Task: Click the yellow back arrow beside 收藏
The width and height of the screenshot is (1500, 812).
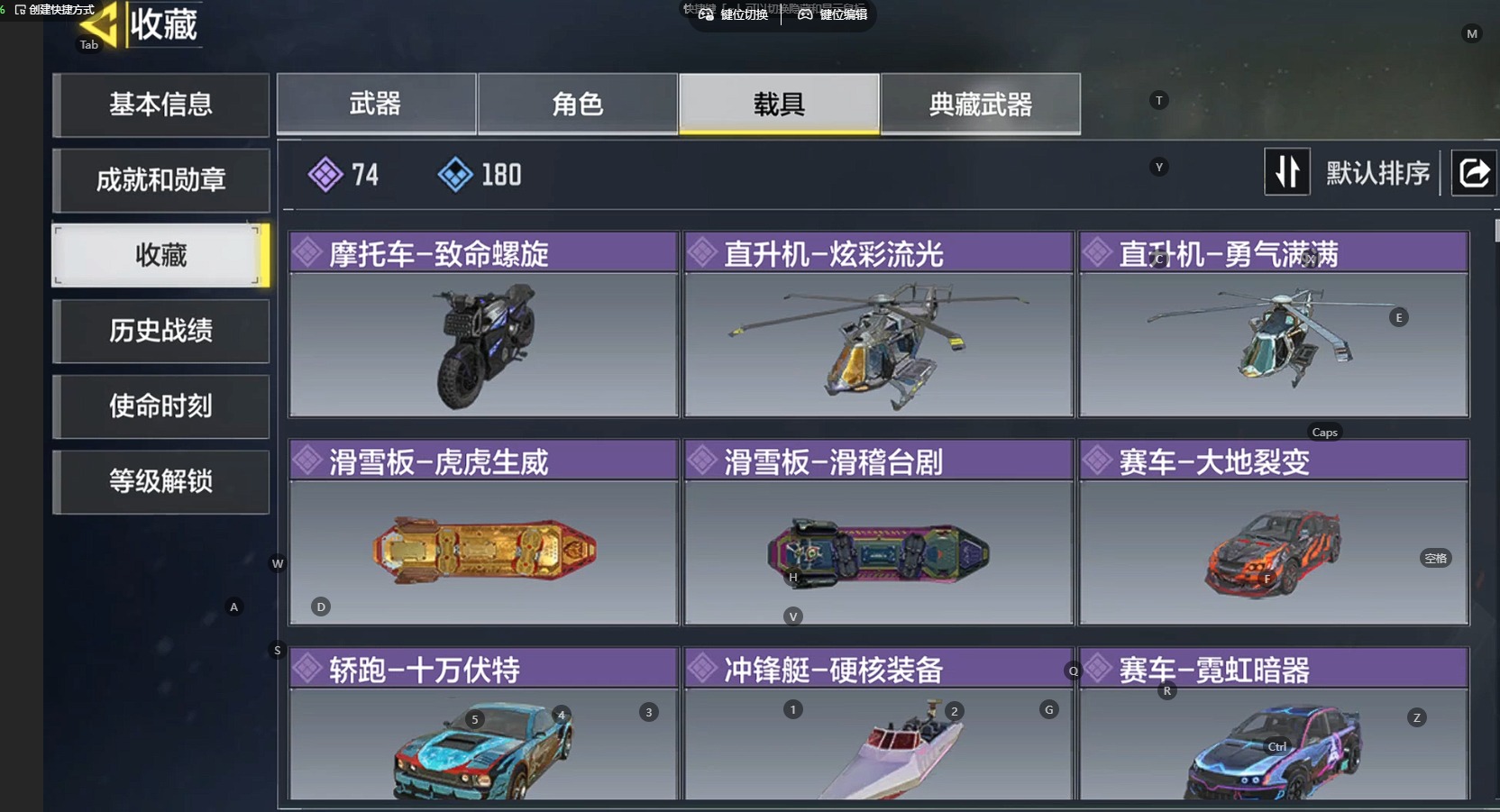Action: click(x=100, y=23)
